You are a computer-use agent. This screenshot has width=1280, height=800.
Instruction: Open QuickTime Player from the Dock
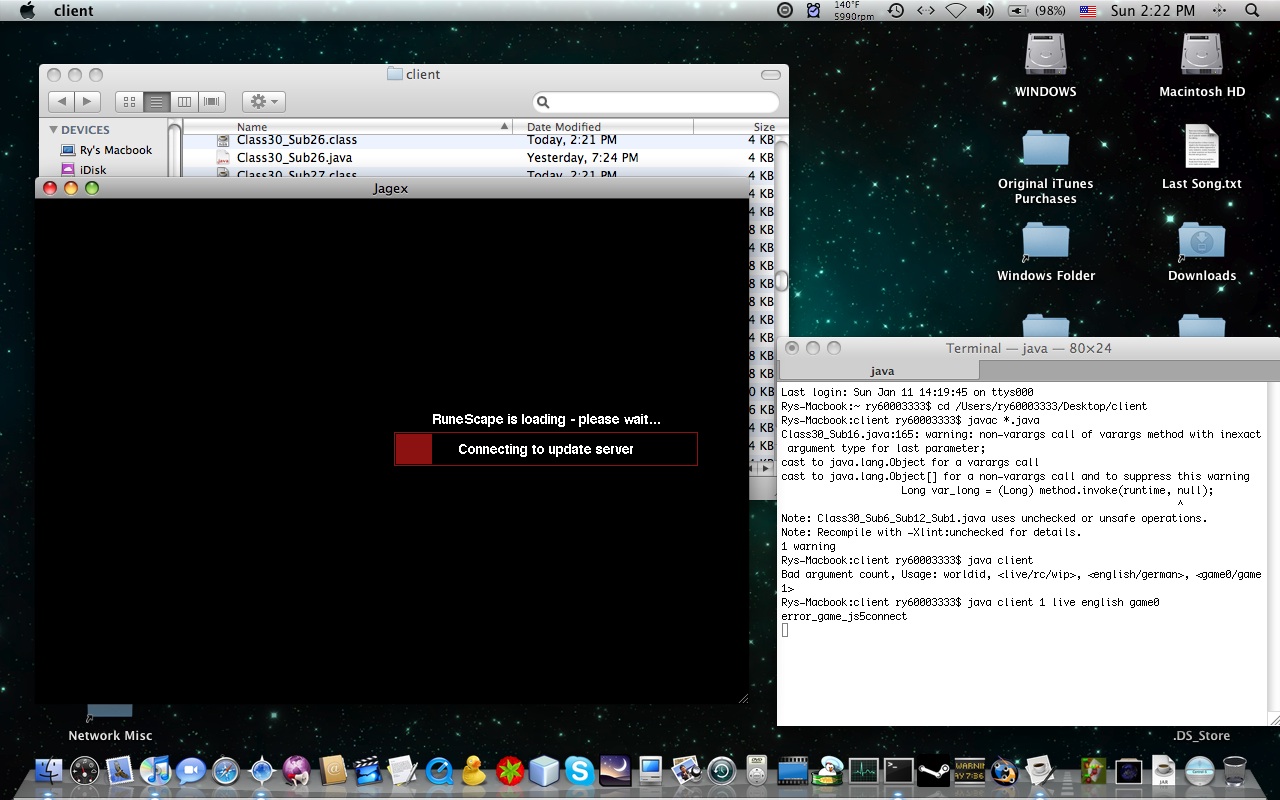[439, 771]
